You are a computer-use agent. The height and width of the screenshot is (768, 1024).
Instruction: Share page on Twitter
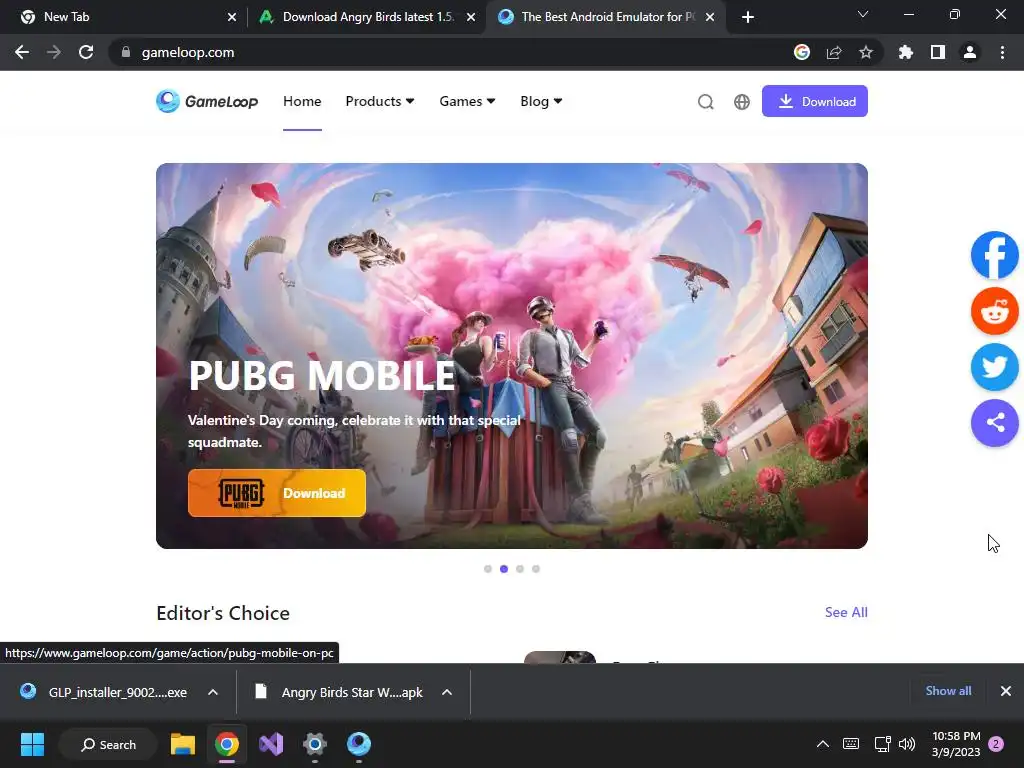[x=995, y=367]
